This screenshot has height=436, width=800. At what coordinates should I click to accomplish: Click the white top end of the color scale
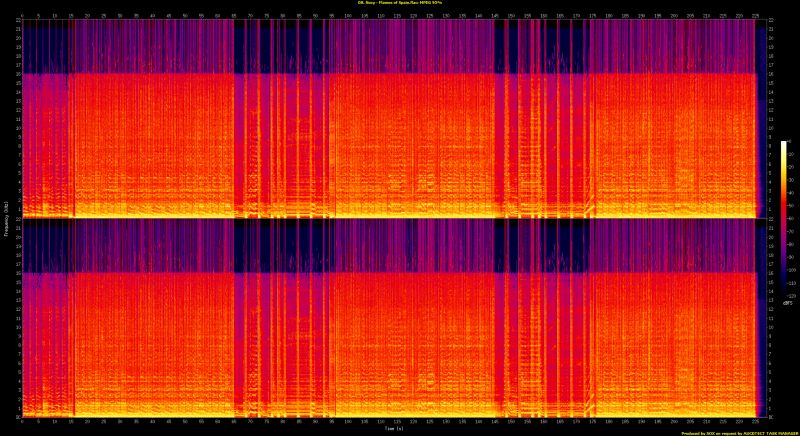pyautogui.click(x=784, y=145)
